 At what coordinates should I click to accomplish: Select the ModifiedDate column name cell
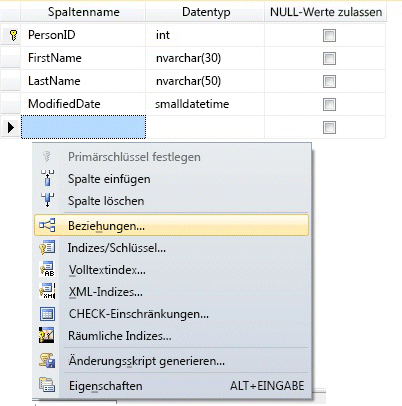[x=83, y=104]
